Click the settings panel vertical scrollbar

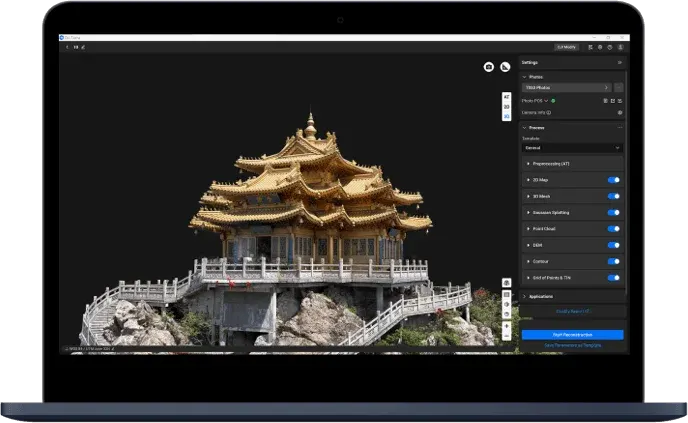click(626, 184)
